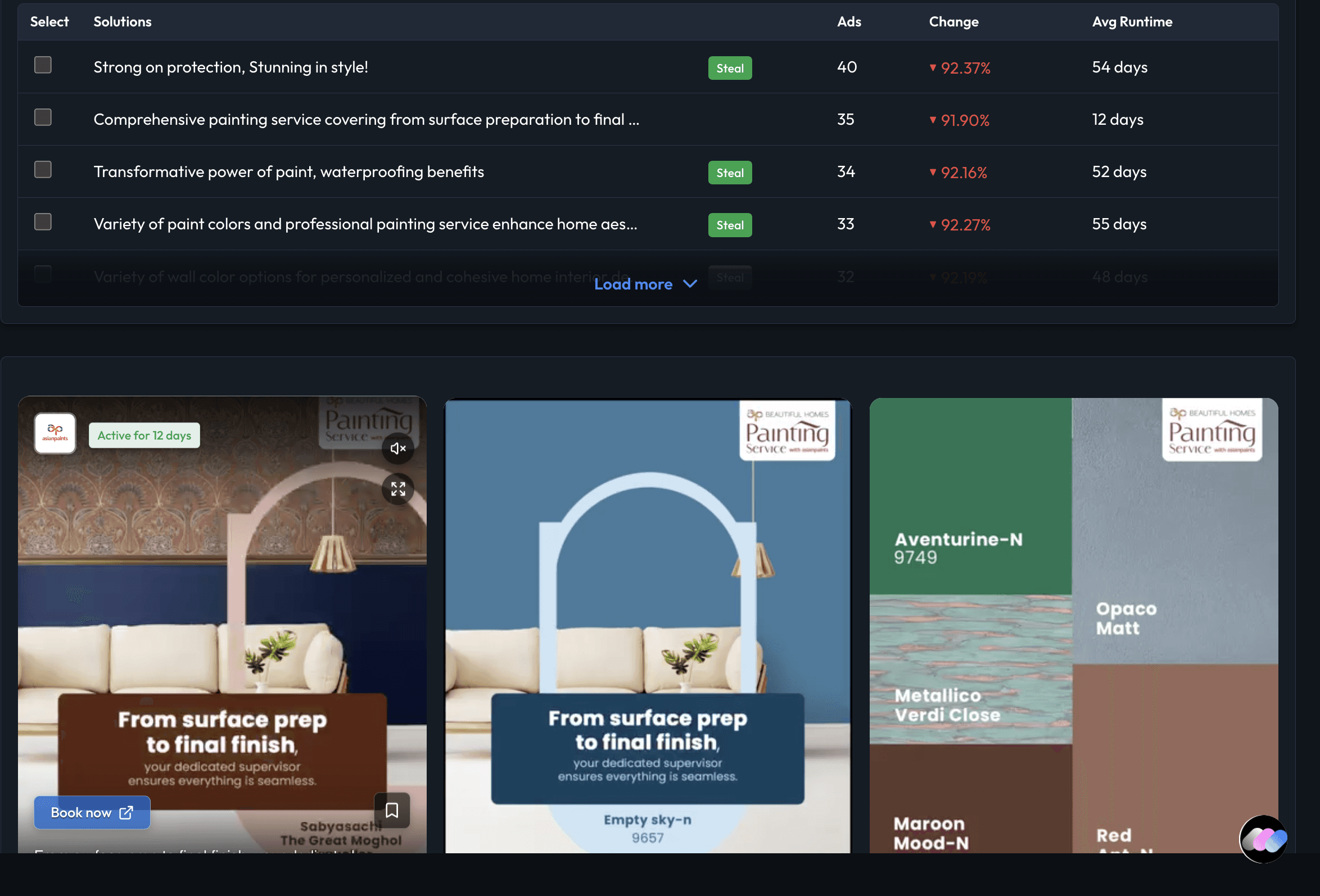Image resolution: width=1320 pixels, height=896 pixels.
Task: Select the 'Variety of paint colors' checkbox
Action: (x=43, y=222)
